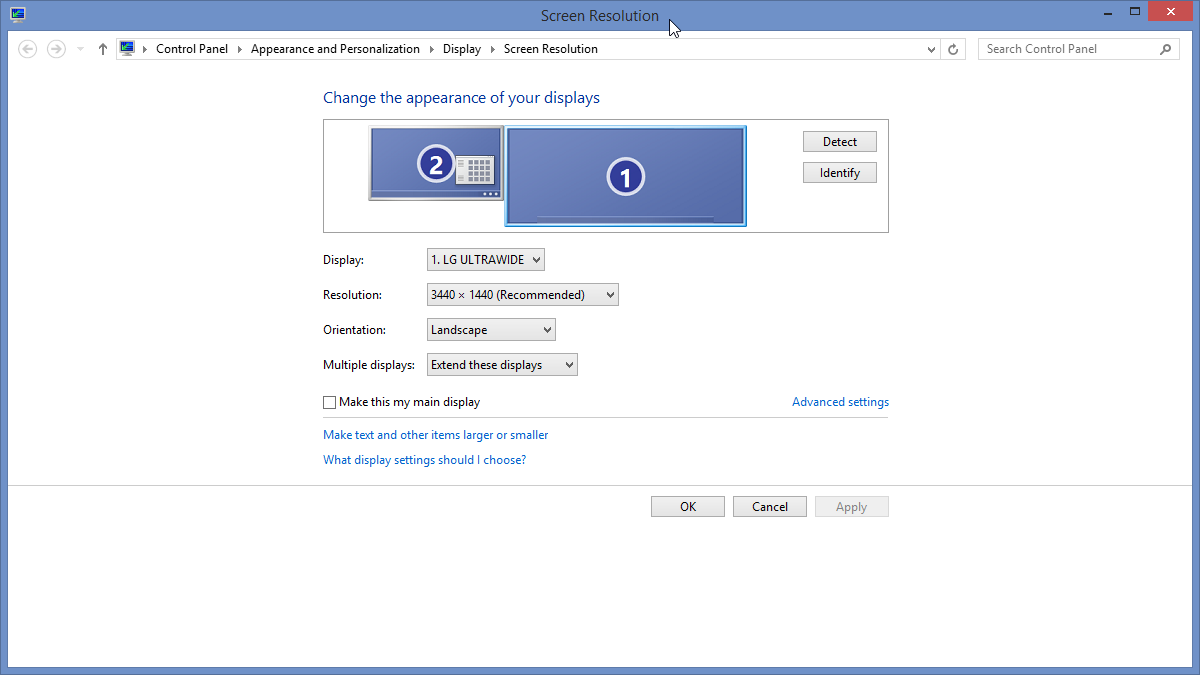Screen dimensions: 1200x675
Task: Refresh the address bar
Action: (954, 49)
